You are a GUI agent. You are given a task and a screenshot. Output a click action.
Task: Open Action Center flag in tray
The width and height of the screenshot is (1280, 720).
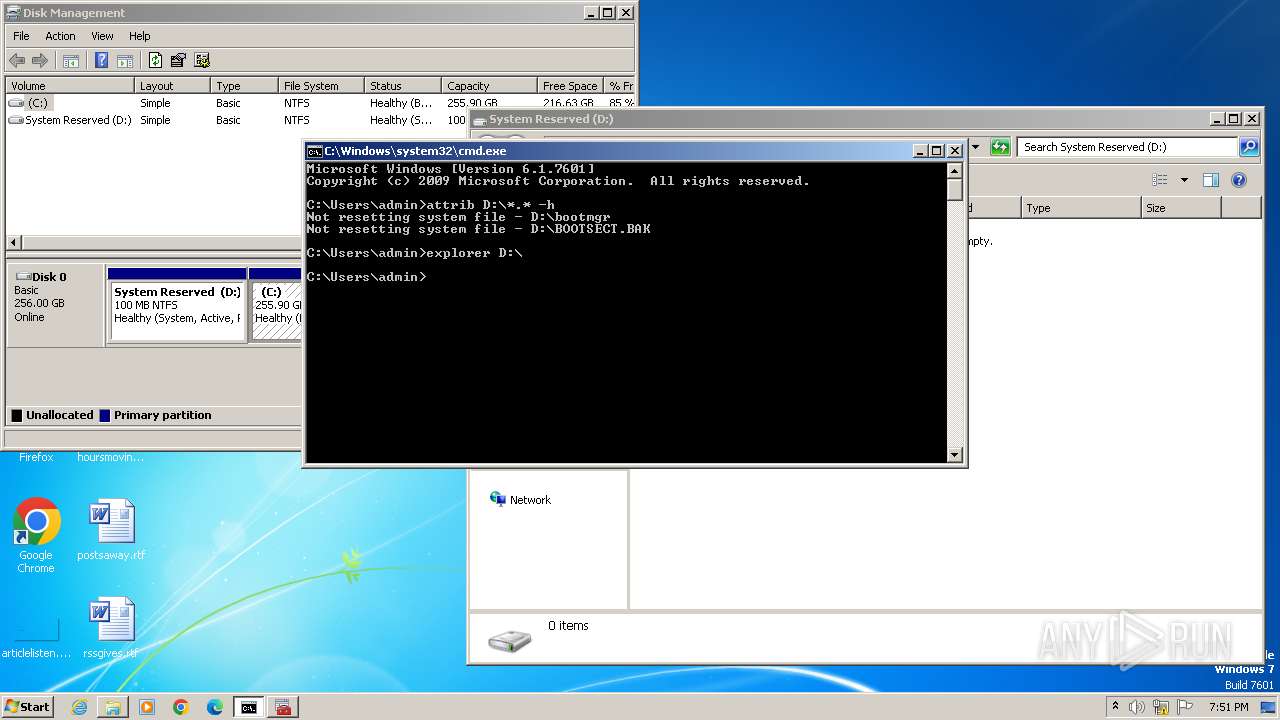pyautogui.click(x=1185, y=707)
